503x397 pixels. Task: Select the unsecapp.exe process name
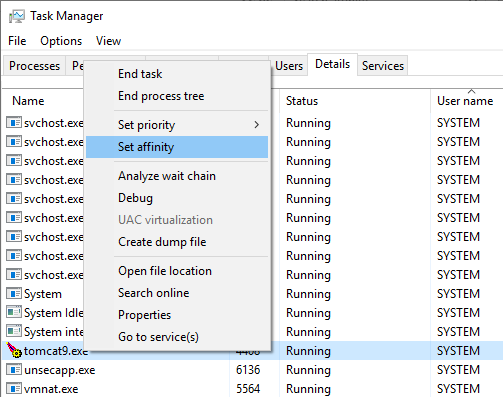click(60, 370)
